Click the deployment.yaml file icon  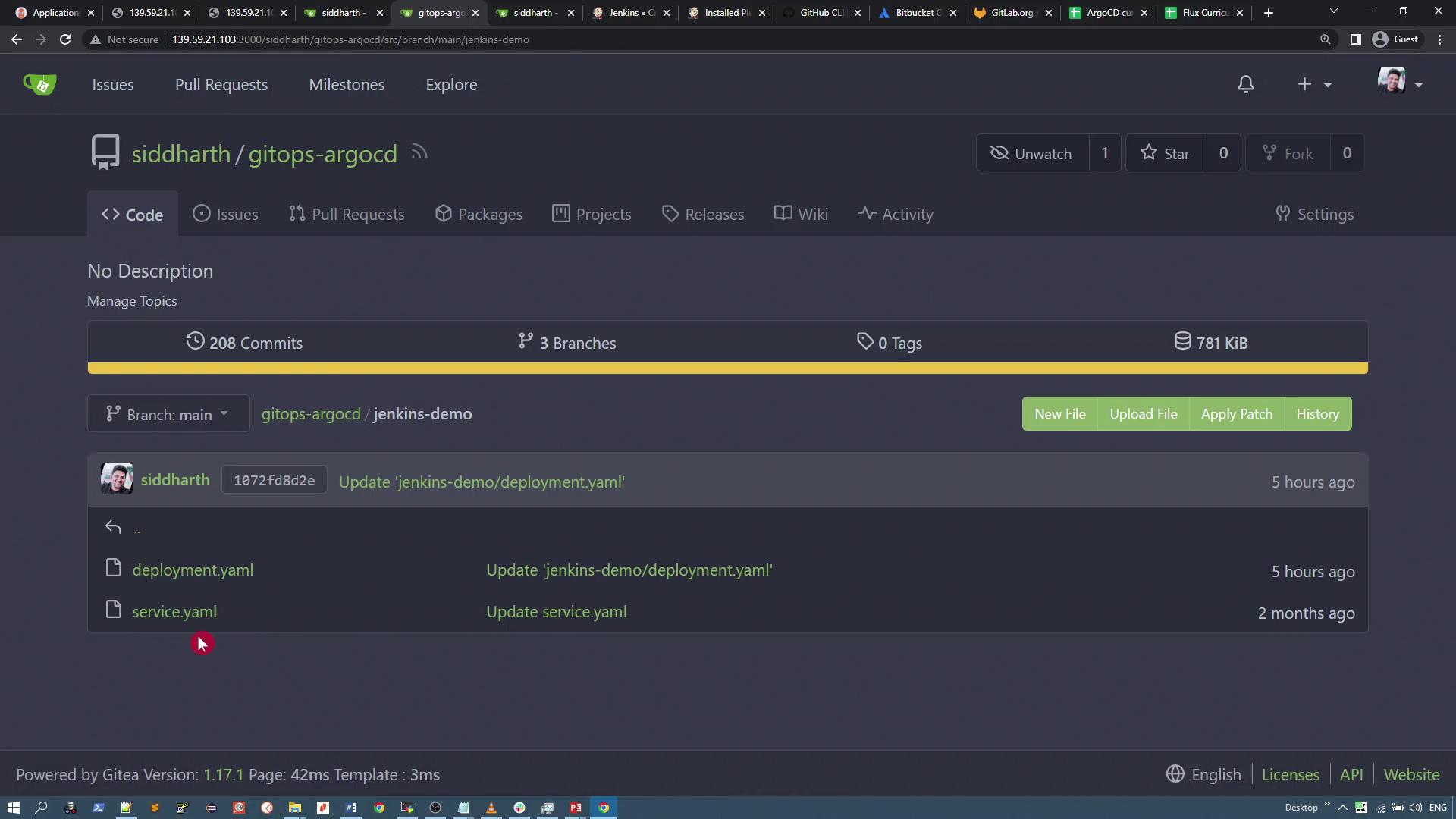pos(114,568)
